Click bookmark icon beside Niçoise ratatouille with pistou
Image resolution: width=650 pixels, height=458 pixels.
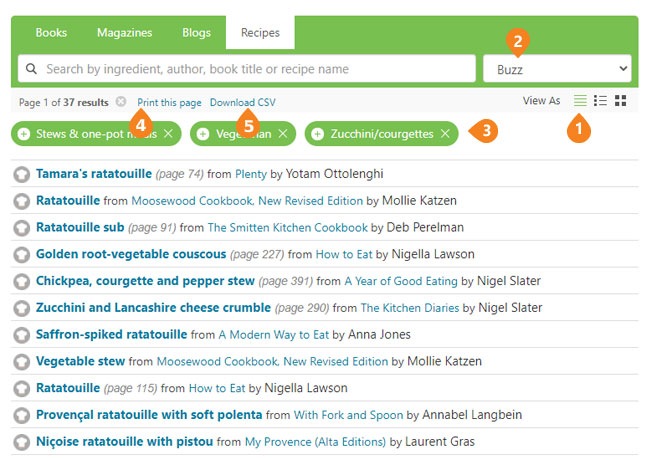click(x=22, y=442)
